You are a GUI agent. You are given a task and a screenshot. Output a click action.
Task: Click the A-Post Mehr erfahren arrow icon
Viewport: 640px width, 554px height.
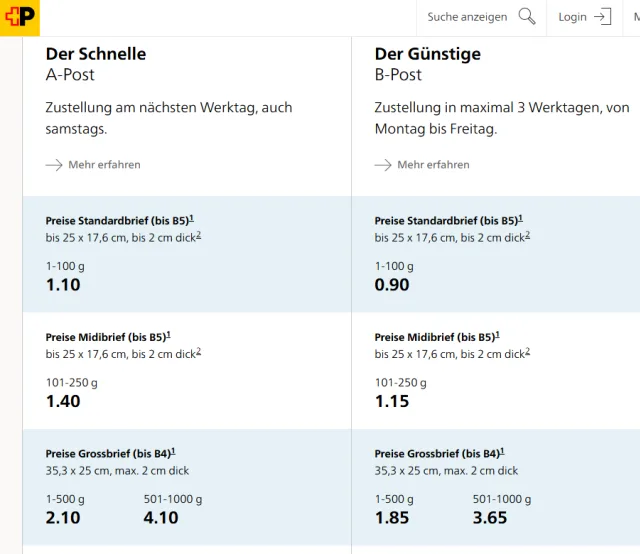(54, 164)
